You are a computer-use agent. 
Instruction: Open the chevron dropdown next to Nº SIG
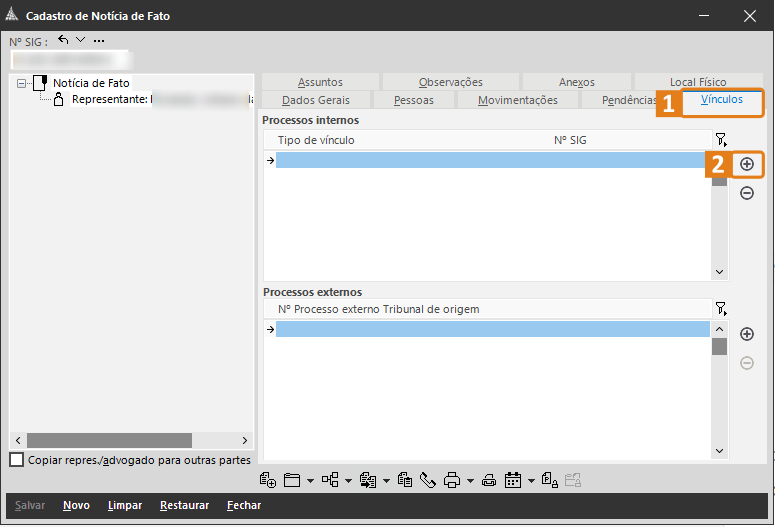pyautogui.click(x=81, y=40)
